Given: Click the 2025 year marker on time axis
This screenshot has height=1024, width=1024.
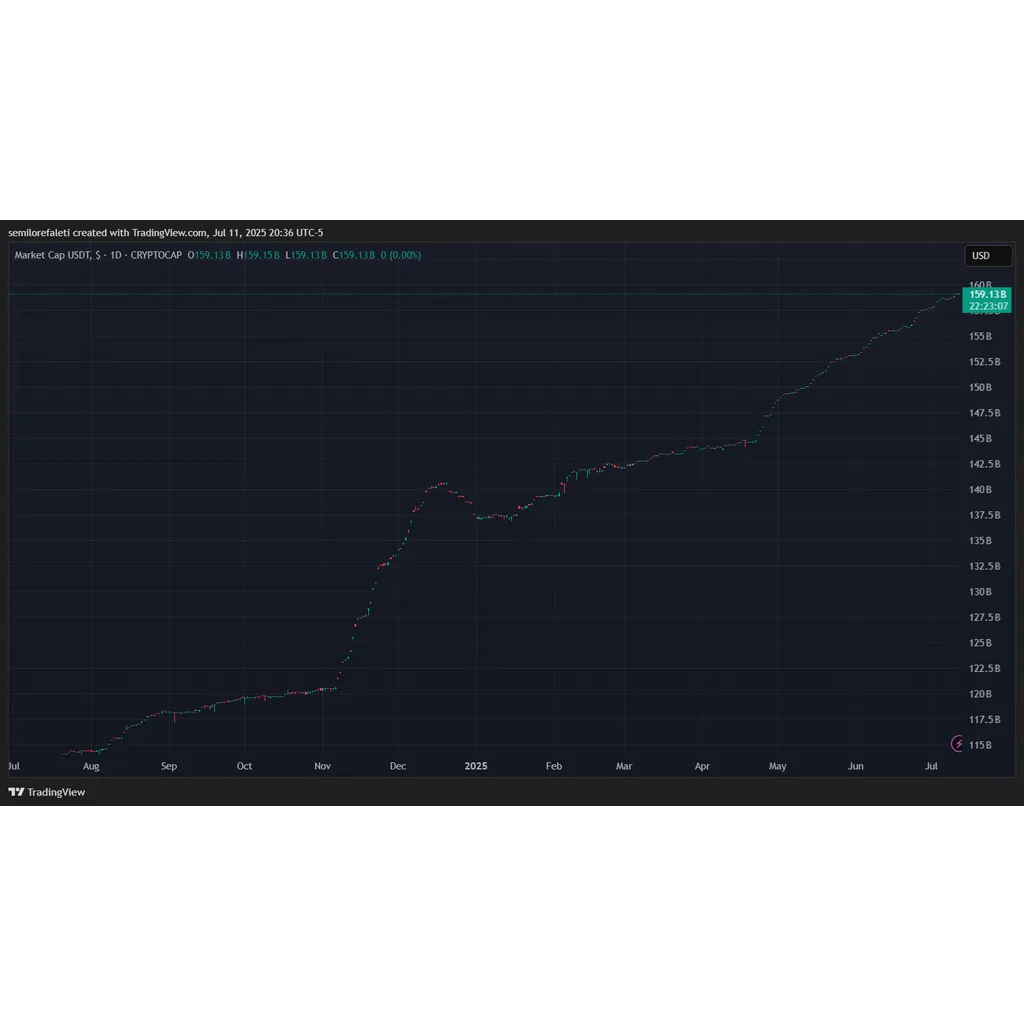Looking at the screenshot, I should tap(475, 766).
